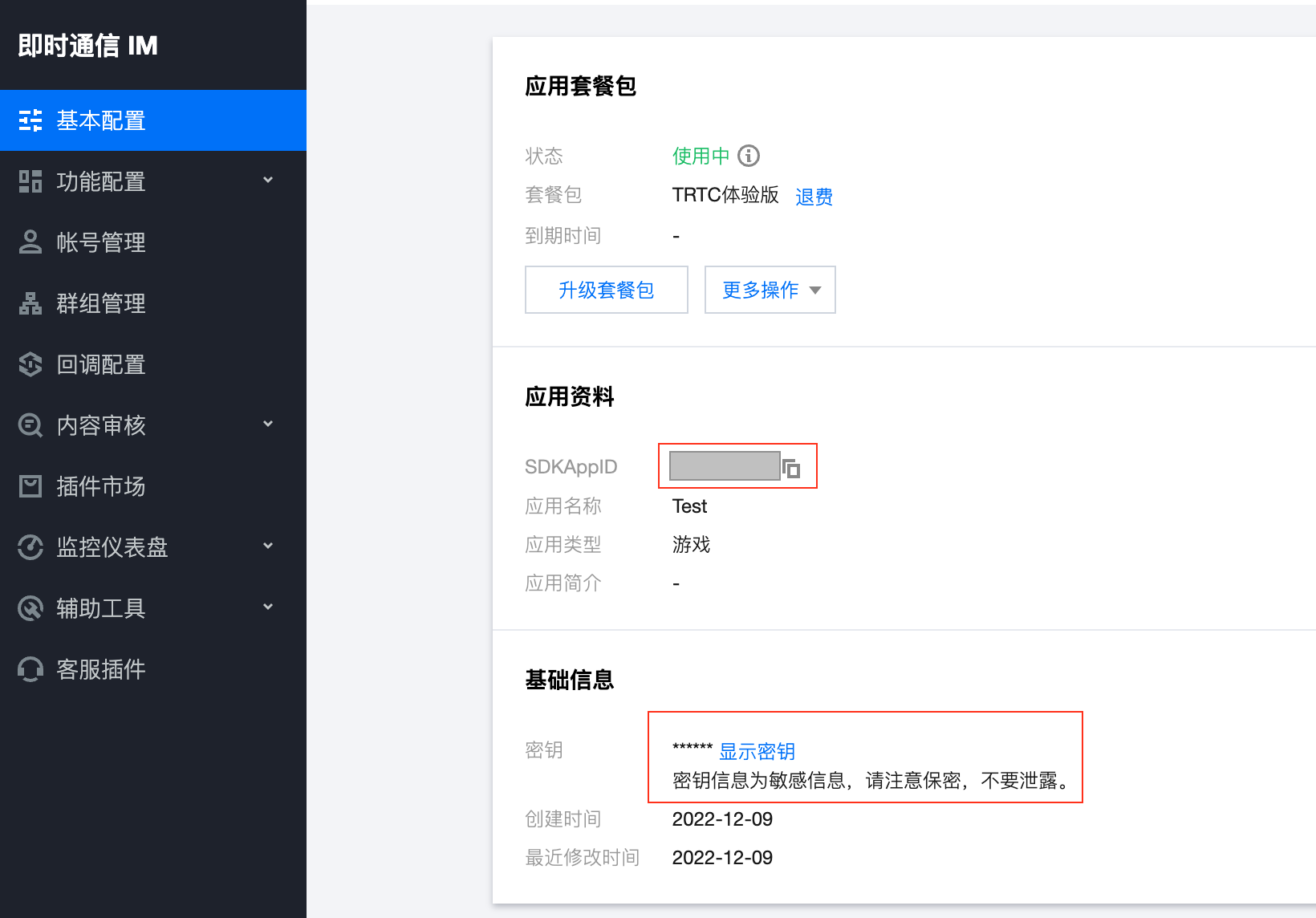The width and height of the screenshot is (1316, 918).
Task: Click the 升级套餐包 button
Action: coord(606,290)
